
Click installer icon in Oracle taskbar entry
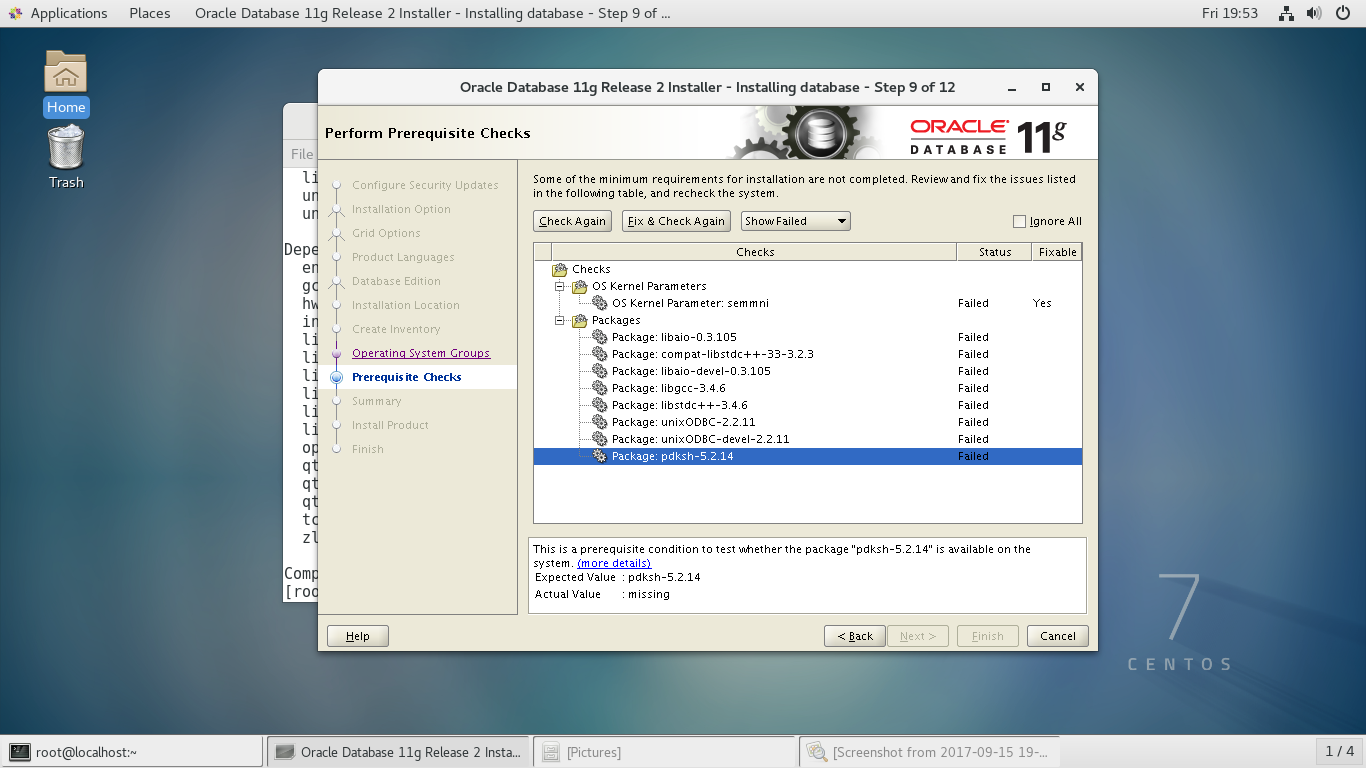(x=285, y=752)
